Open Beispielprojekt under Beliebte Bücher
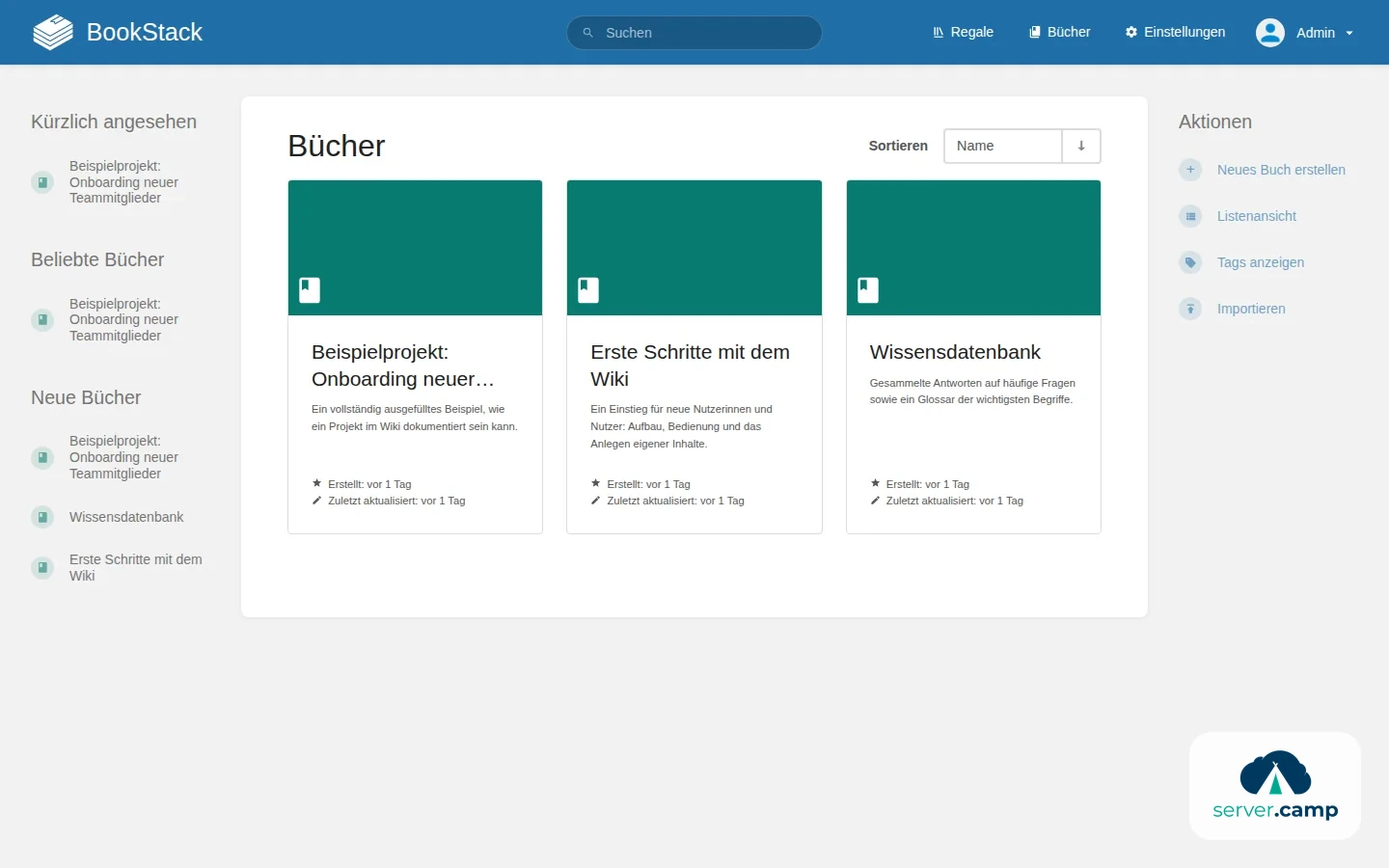 [123, 319]
